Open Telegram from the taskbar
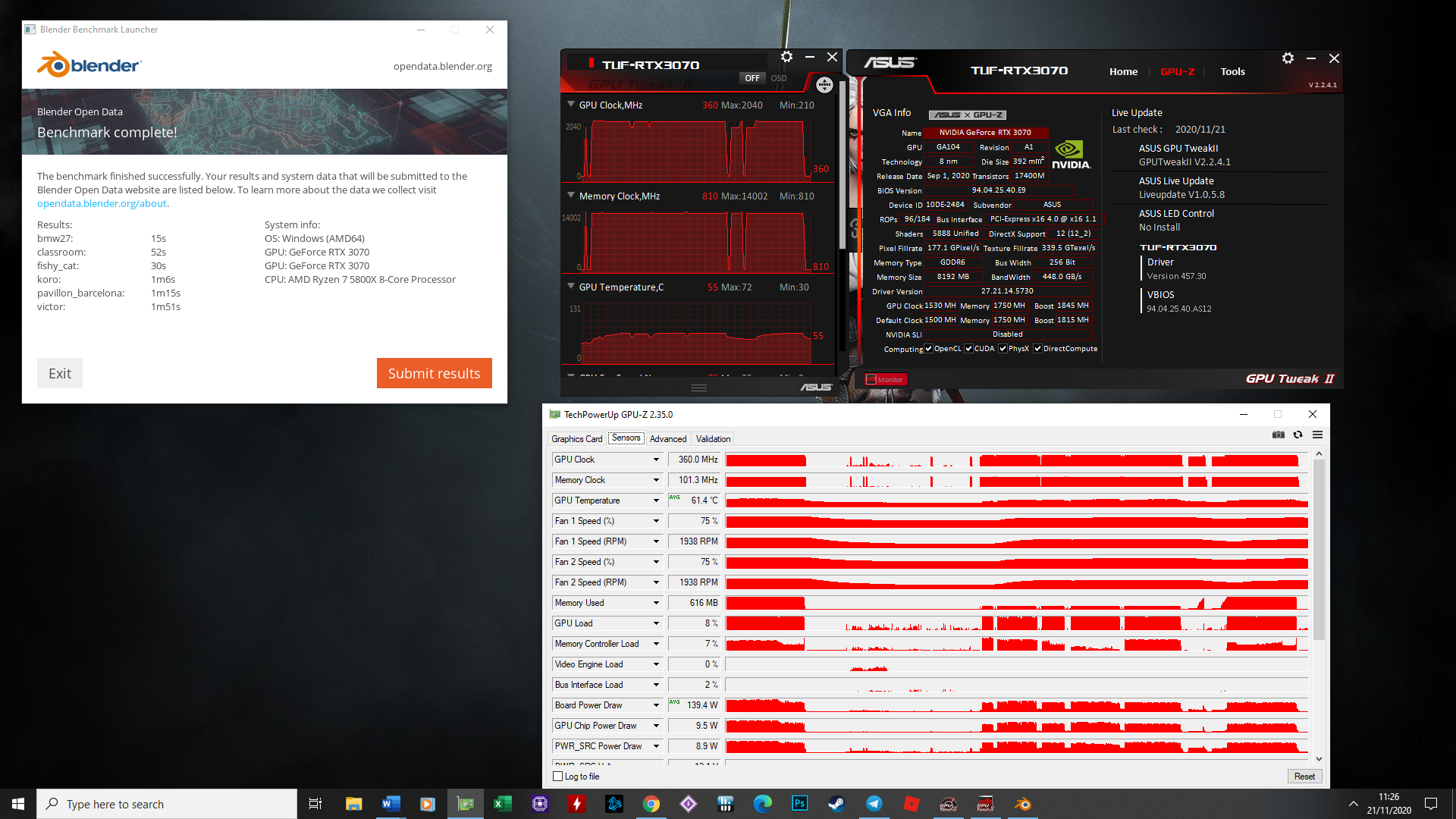This screenshot has height=819, width=1456. point(874,804)
